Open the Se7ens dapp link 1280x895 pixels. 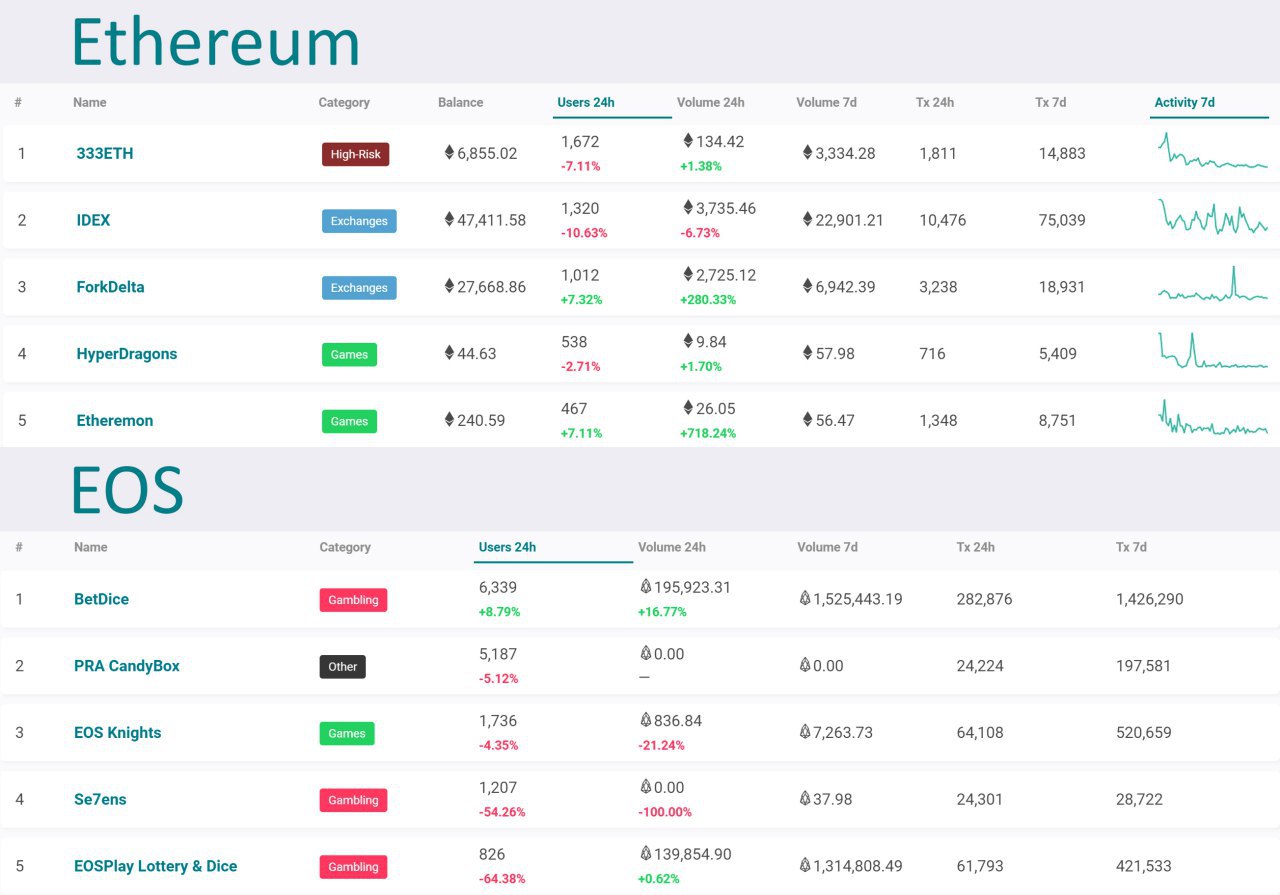[100, 800]
